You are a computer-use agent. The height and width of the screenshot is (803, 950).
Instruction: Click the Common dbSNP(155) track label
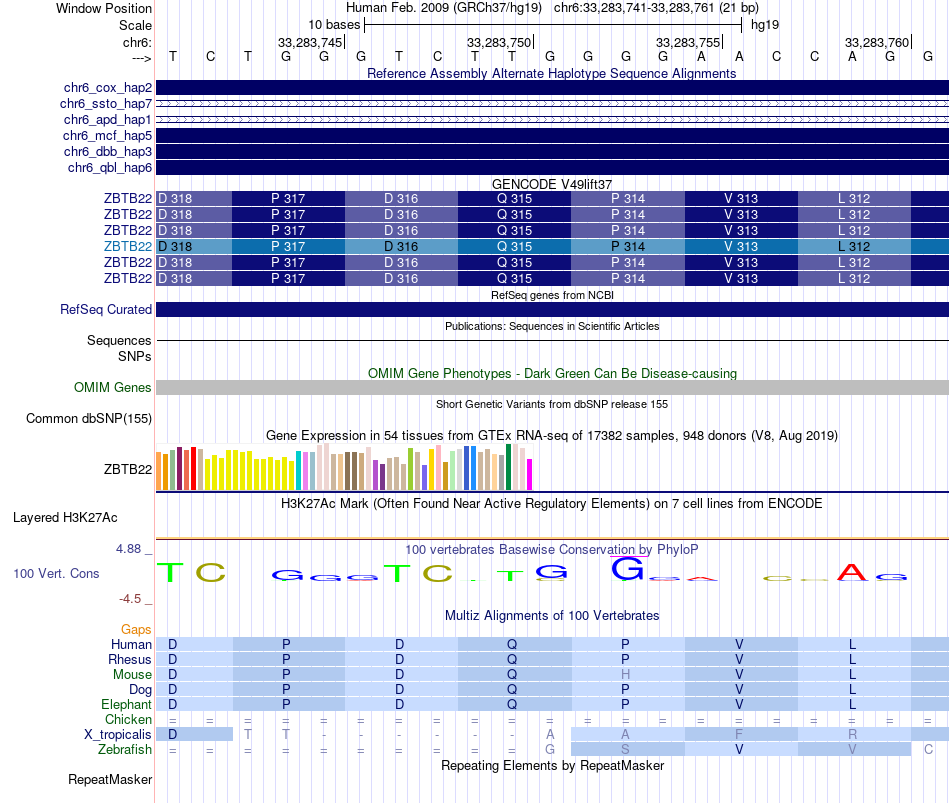(x=89, y=419)
